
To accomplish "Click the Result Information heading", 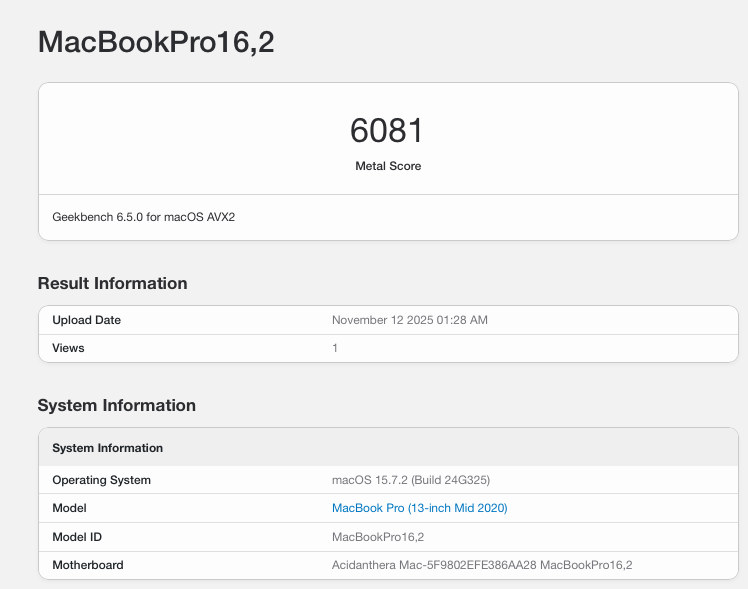I will pyautogui.click(x=113, y=283).
